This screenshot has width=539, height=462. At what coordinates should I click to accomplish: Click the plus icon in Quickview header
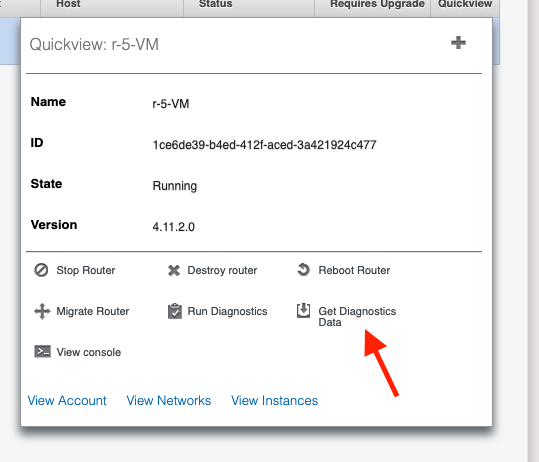pyautogui.click(x=458, y=43)
